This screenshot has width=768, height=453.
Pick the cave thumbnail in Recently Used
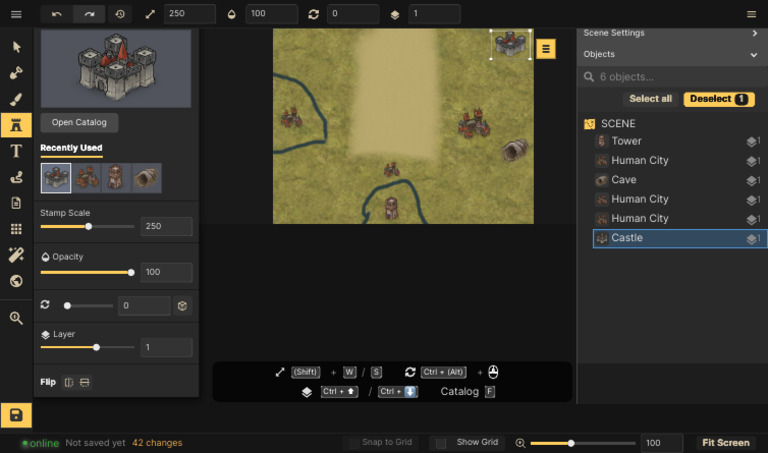pos(146,178)
